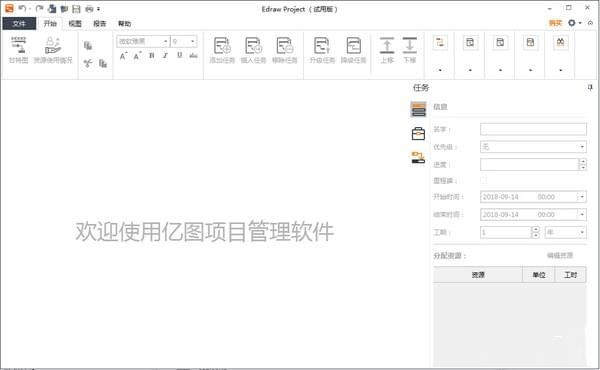Decrease progress (进度) with down arrow
The width and height of the screenshot is (600, 370).
click(583, 168)
